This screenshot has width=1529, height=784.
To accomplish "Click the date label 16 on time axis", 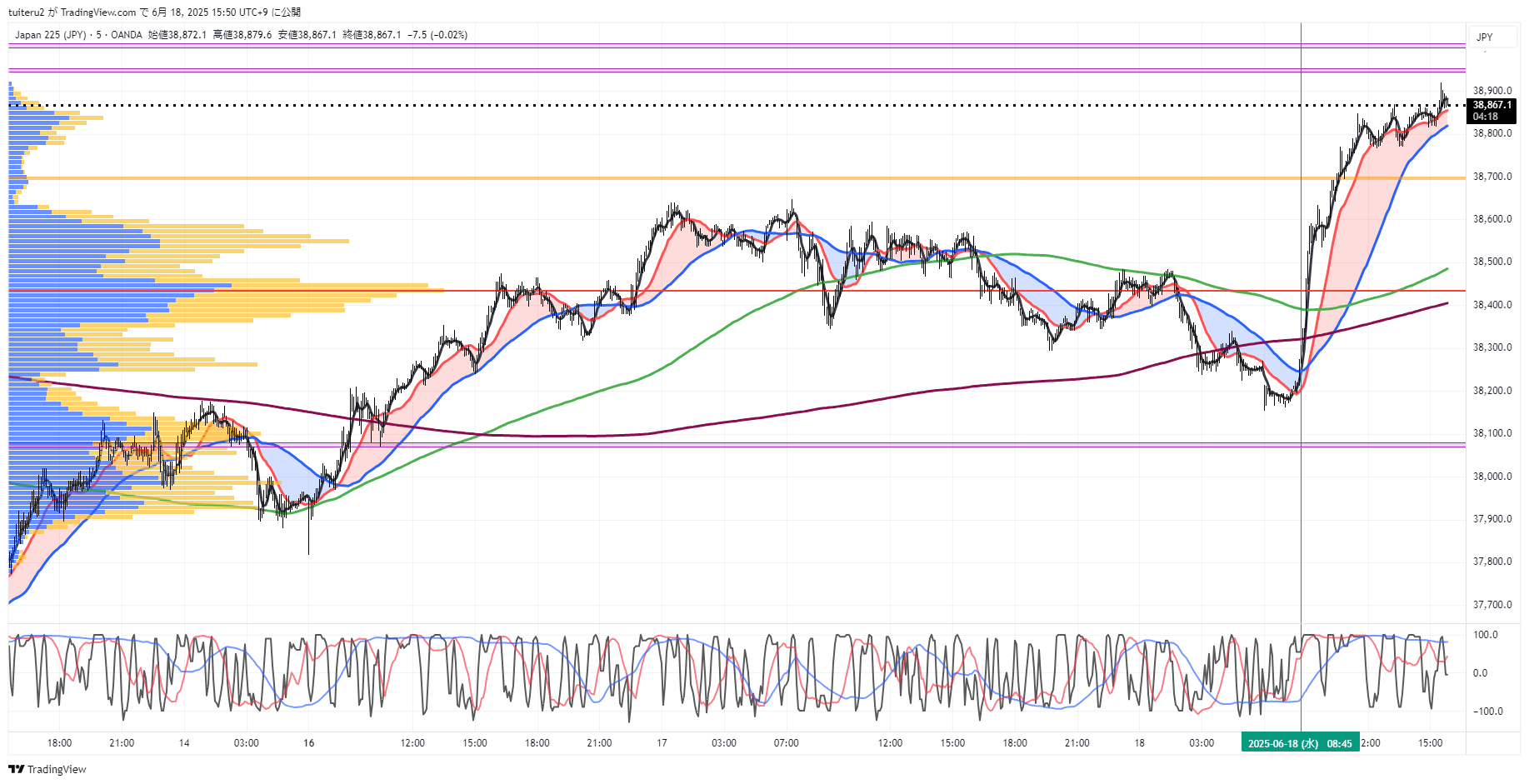I will pos(309,743).
